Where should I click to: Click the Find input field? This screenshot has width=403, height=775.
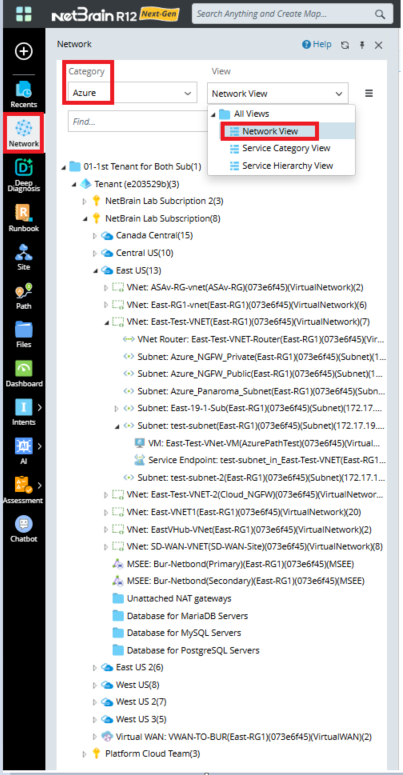137,121
